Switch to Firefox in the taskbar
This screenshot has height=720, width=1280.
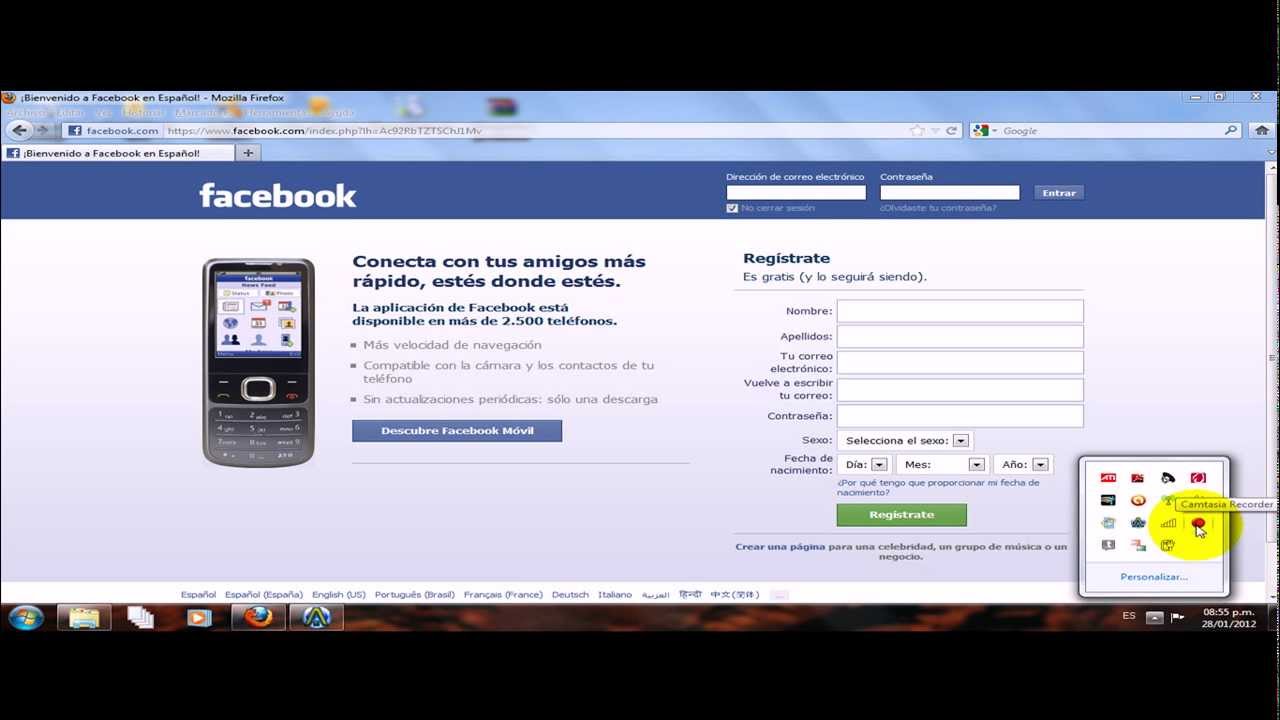pos(258,617)
